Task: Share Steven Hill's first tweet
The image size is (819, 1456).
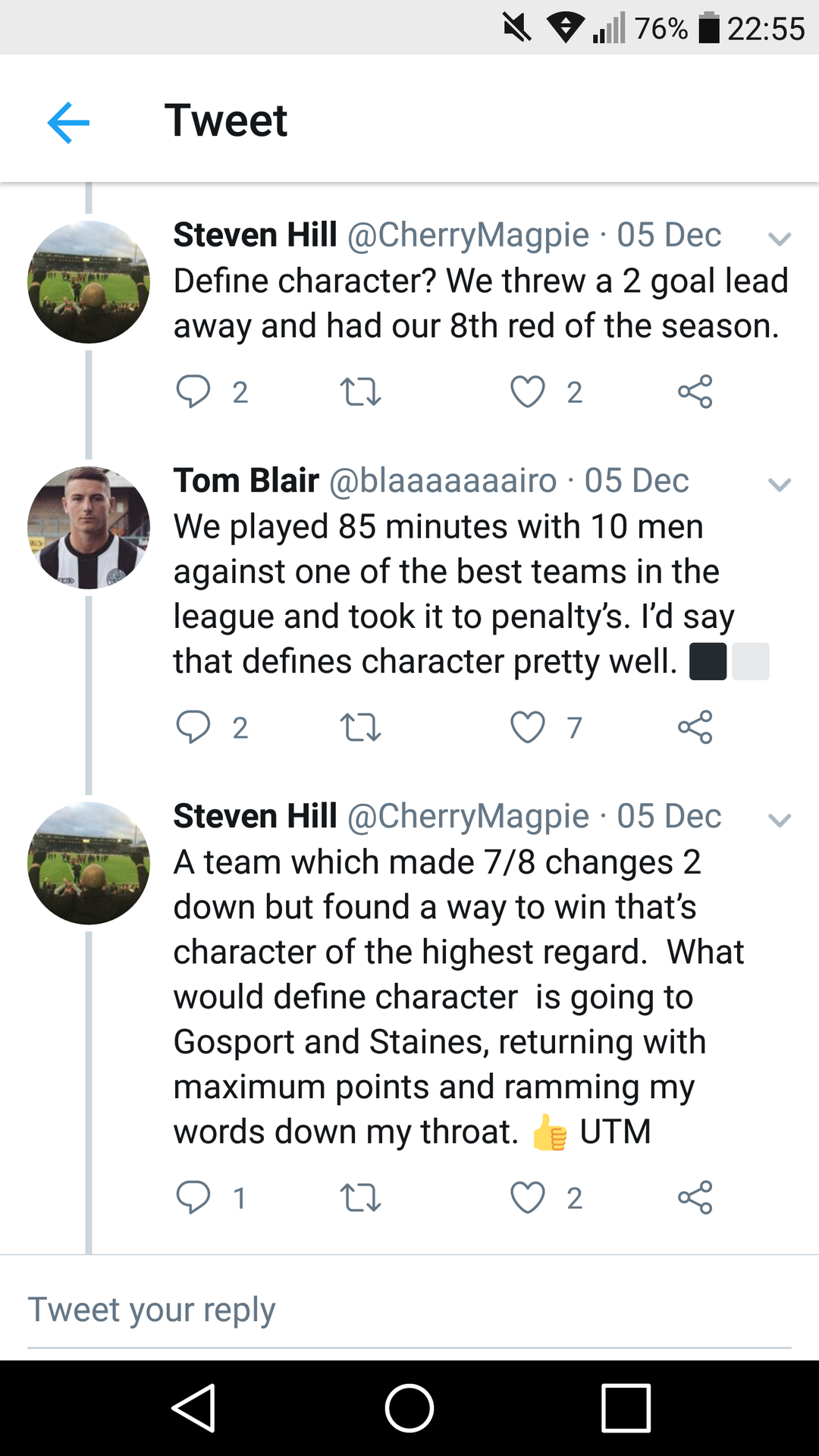Action: tap(695, 392)
